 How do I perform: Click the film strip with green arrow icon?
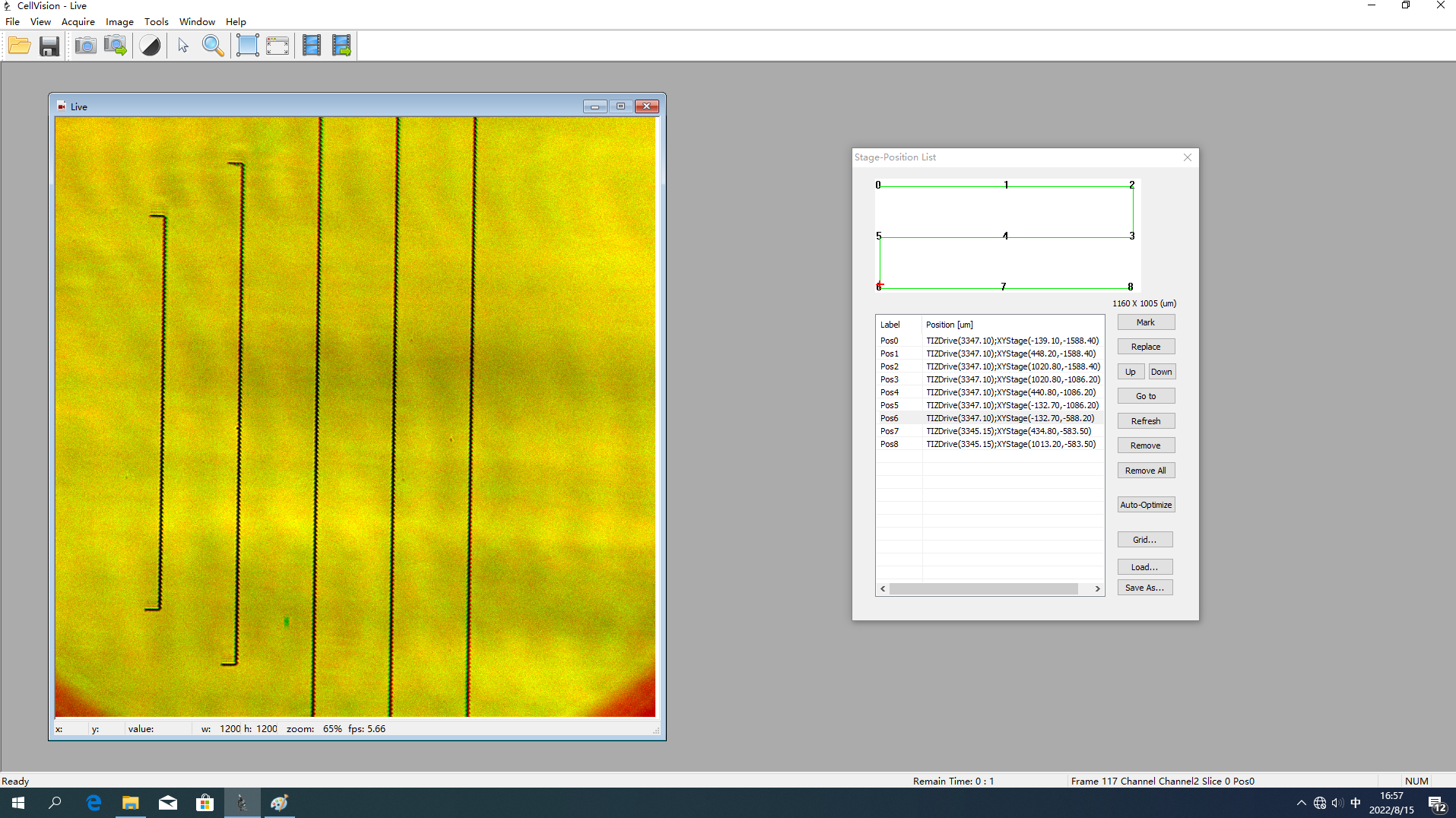tap(341, 46)
